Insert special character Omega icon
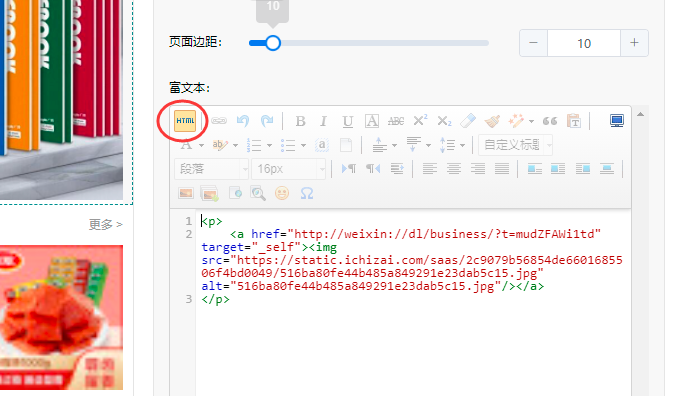This screenshot has width=693, height=396. [x=307, y=193]
